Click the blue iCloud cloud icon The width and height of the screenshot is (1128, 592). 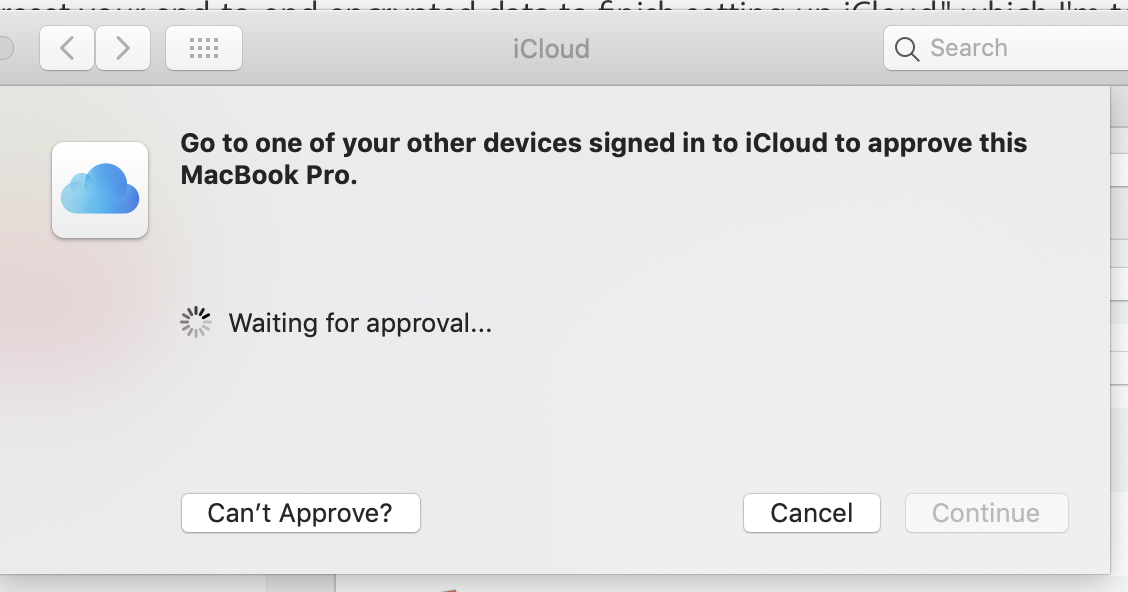click(100, 190)
